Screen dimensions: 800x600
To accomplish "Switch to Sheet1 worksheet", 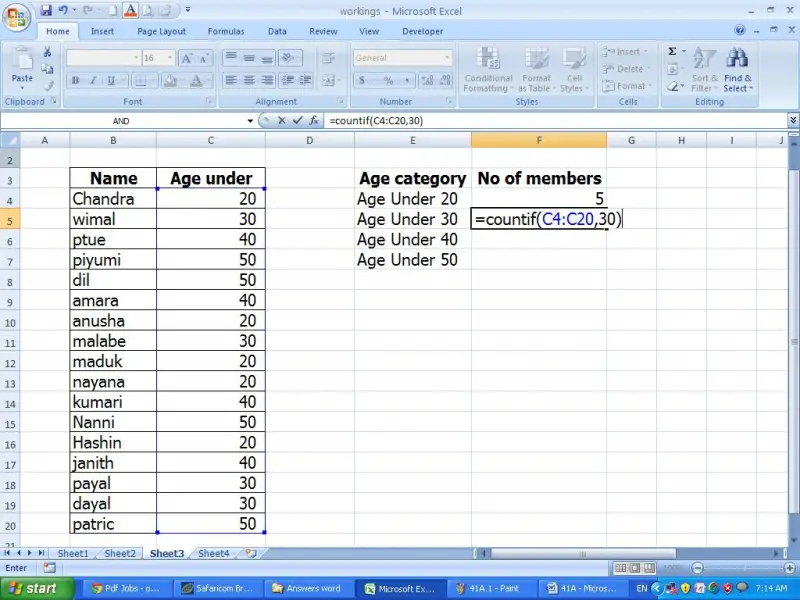I will (x=73, y=554).
